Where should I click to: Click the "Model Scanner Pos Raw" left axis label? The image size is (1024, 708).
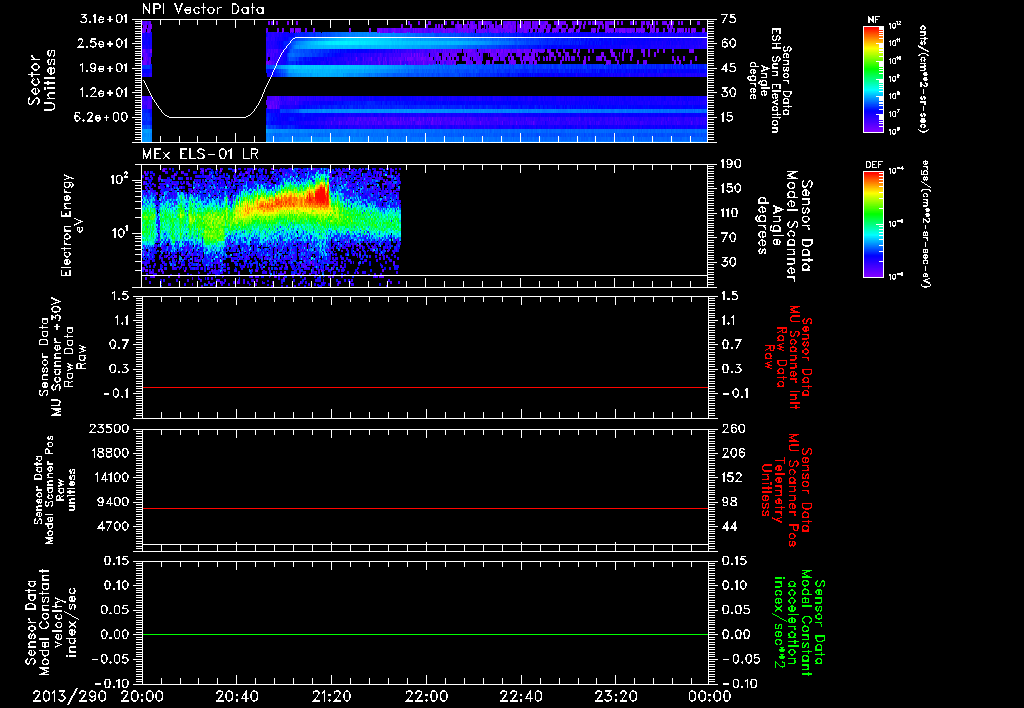pos(55,490)
